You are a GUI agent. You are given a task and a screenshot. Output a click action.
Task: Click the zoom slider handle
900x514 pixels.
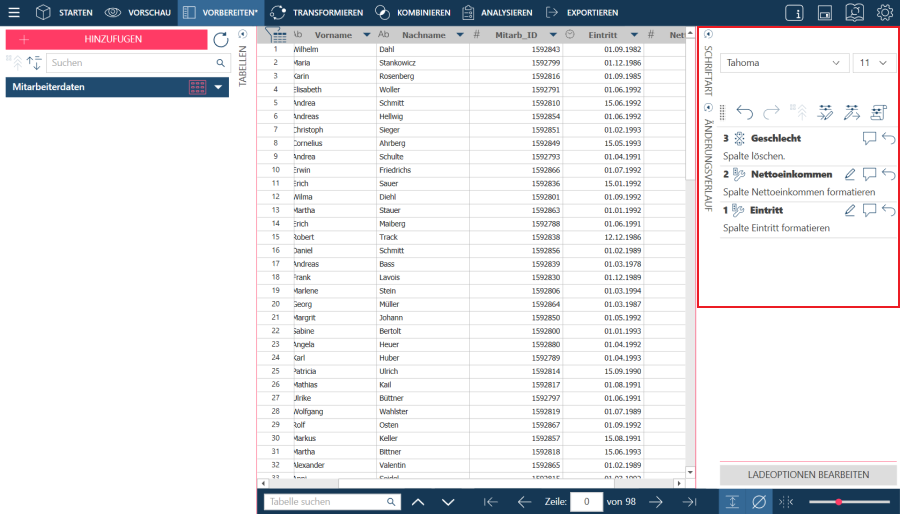pyautogui.click(x=839, y=502)
